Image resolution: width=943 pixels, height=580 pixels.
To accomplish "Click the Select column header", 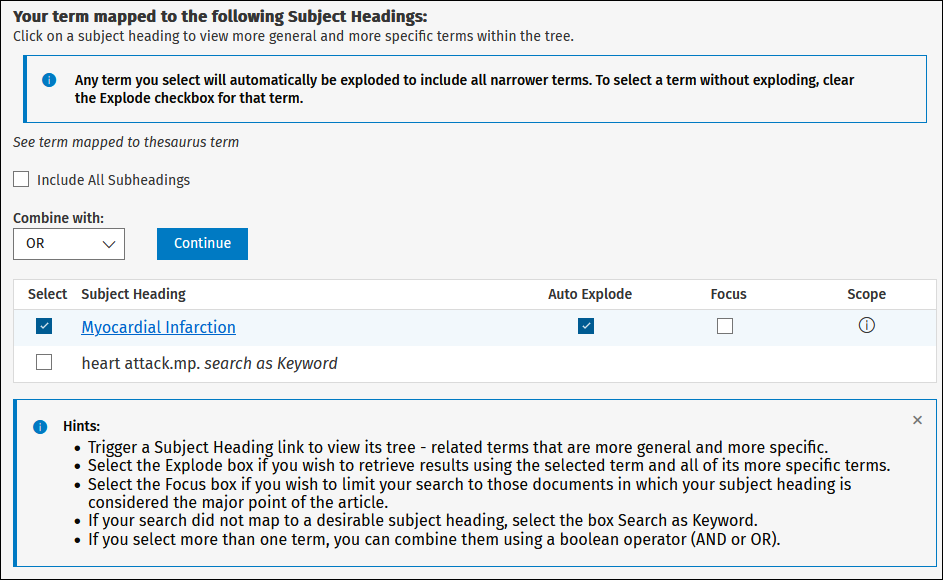I will point(47,294).
